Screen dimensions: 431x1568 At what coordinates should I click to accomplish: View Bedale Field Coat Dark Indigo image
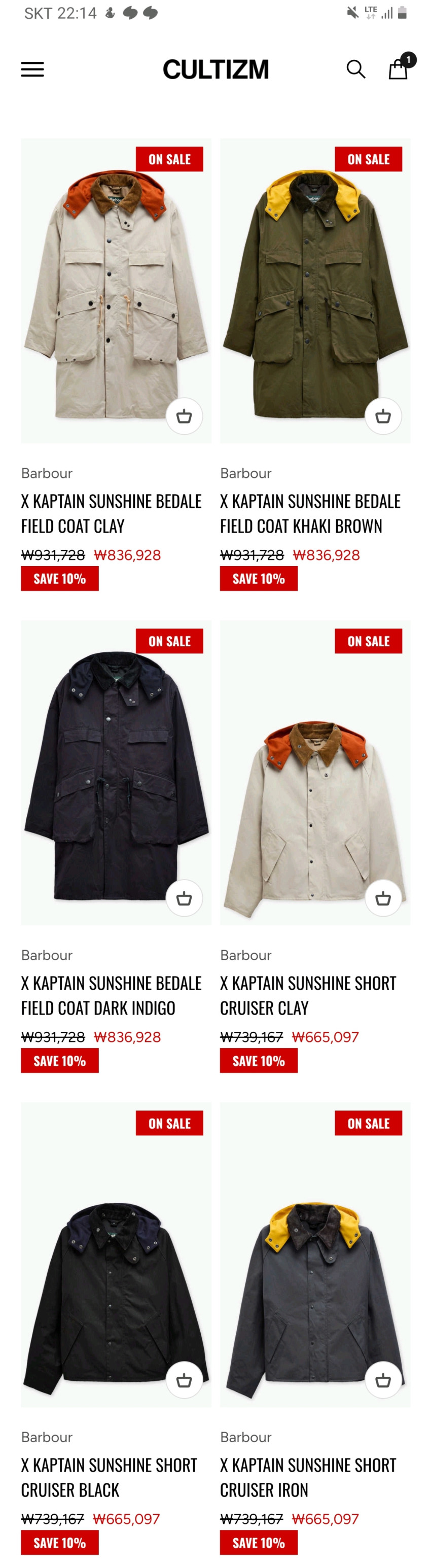(x=116, y=773)
